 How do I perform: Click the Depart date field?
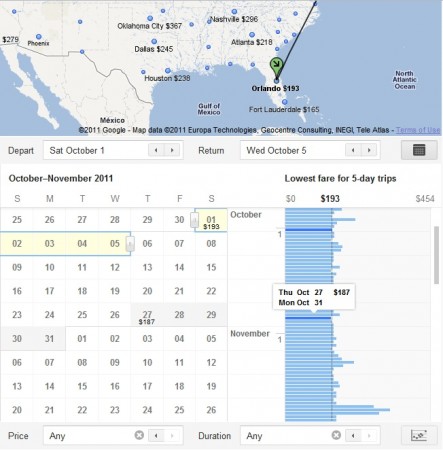[113, 150]
